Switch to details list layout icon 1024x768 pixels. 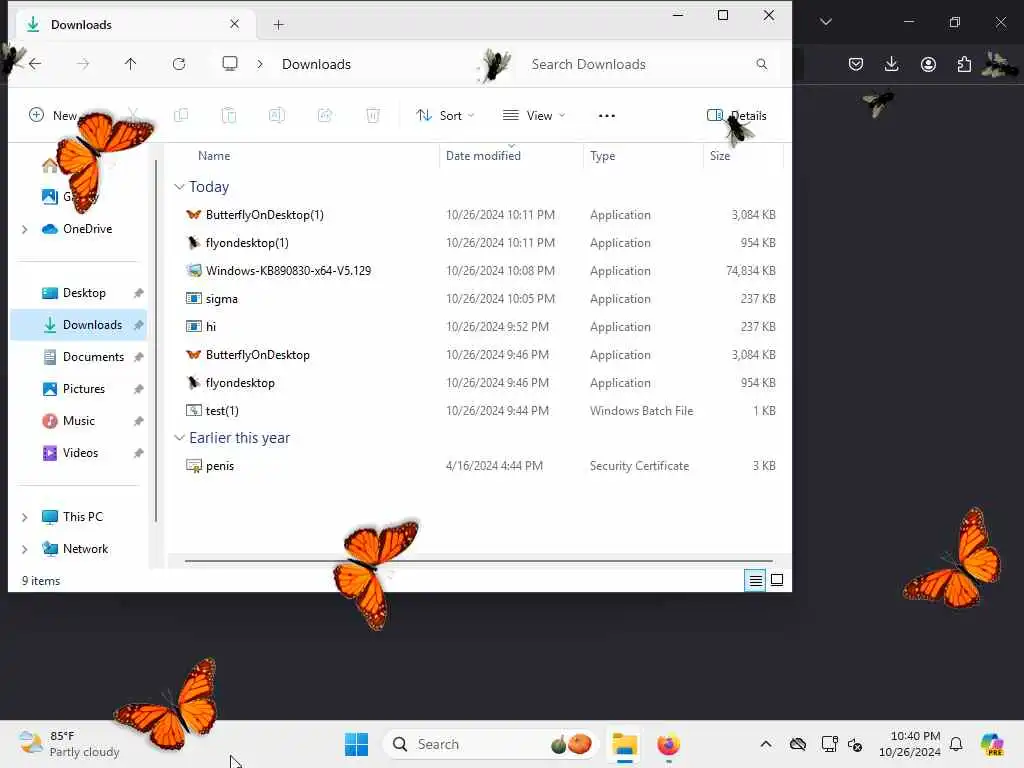(756, 580)
